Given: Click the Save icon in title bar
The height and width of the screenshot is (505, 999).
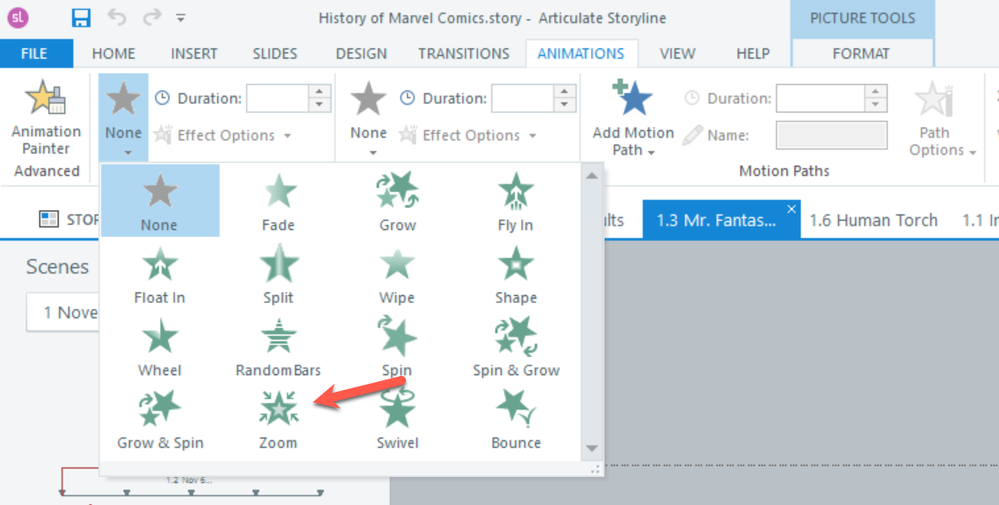Looking at the screenshot, I should tap(81, 18).
